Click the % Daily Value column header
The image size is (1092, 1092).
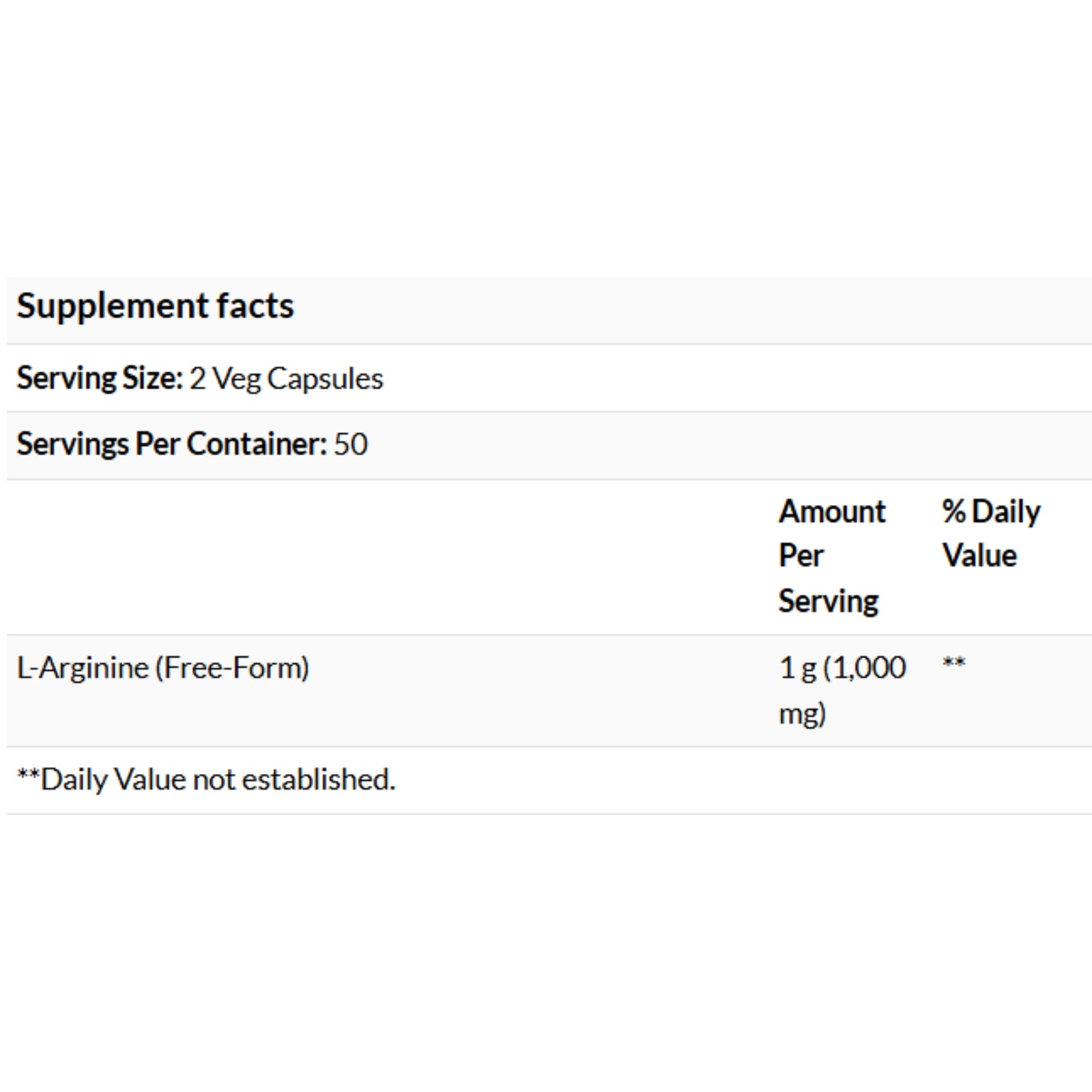tap(992, 534)
